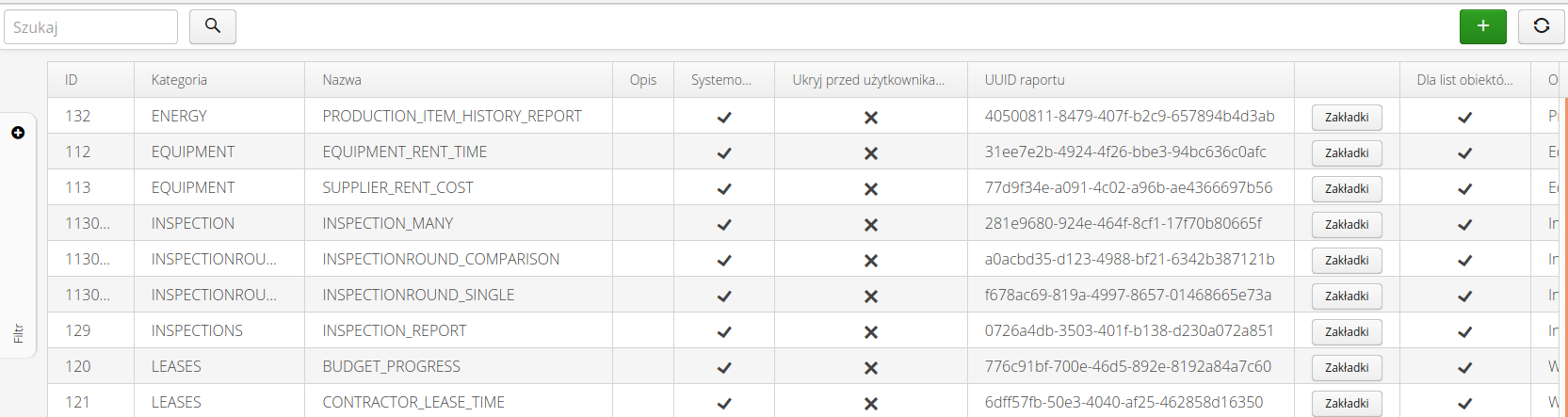1568x417 pixels.
Task: Sort by the Kategoria column header
Action: point(179,80)
